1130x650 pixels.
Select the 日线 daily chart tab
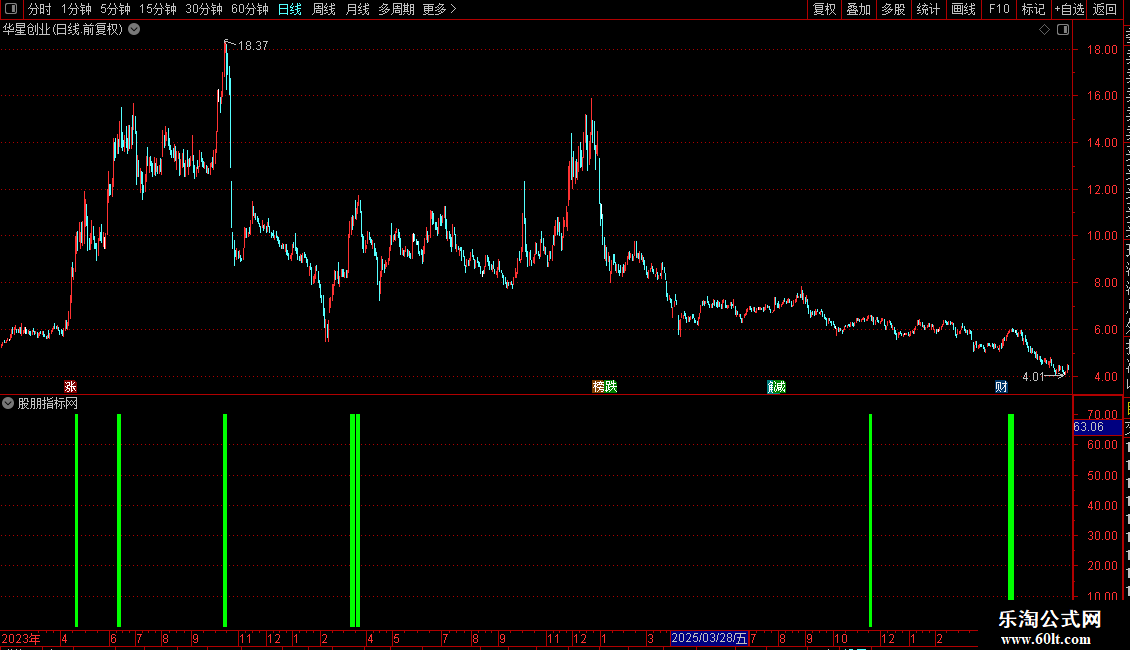click(x=290, y=9)
